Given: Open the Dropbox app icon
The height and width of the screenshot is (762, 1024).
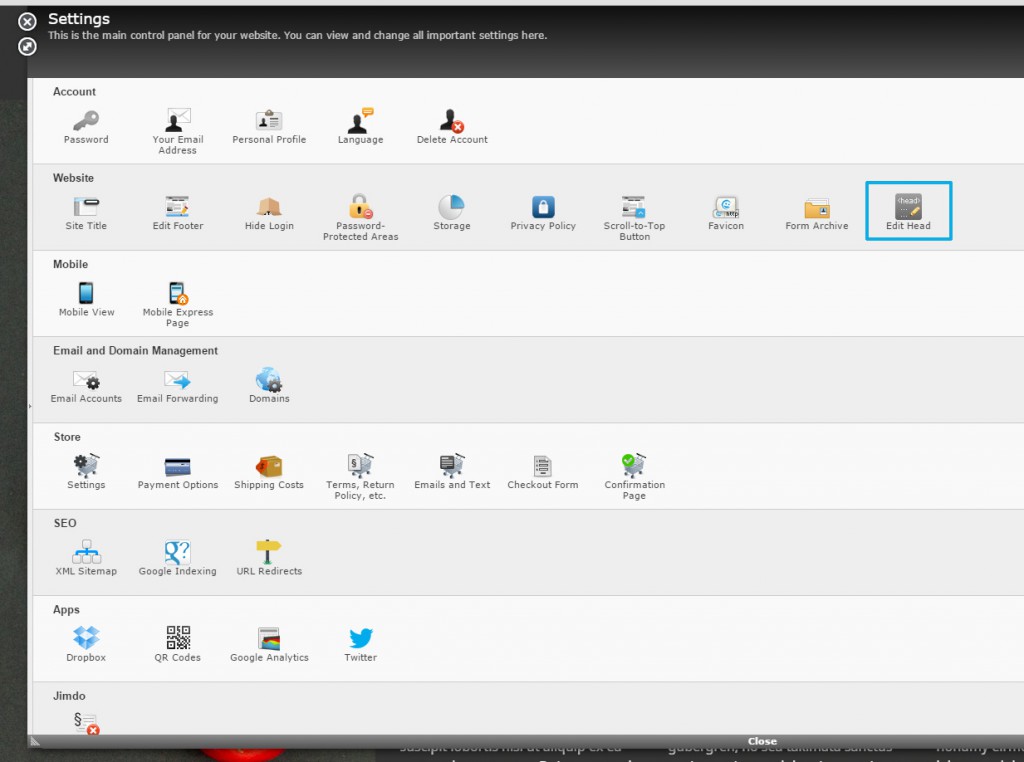Looking at the screenshot, I should point(86,639).
